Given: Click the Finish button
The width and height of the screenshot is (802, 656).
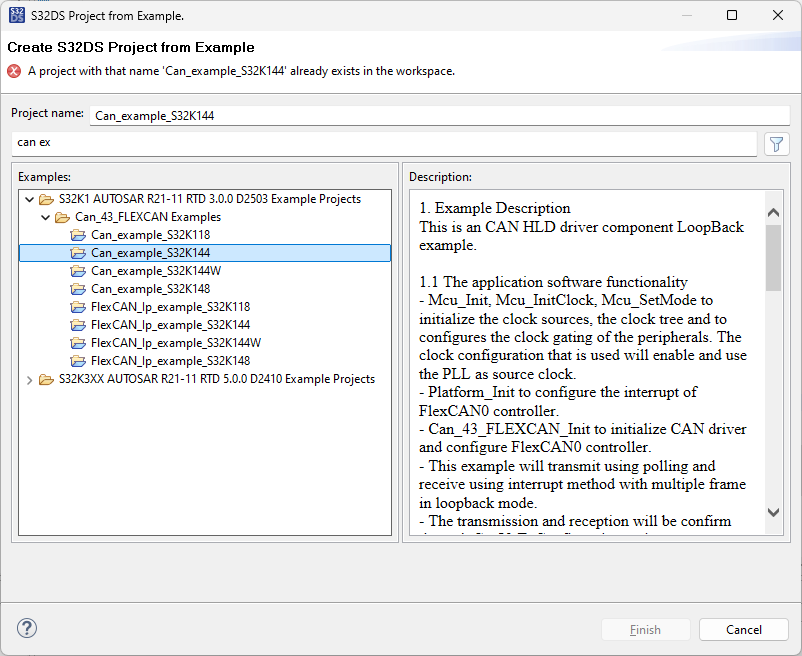Looking at the screenshot, I should pos(645,629).
